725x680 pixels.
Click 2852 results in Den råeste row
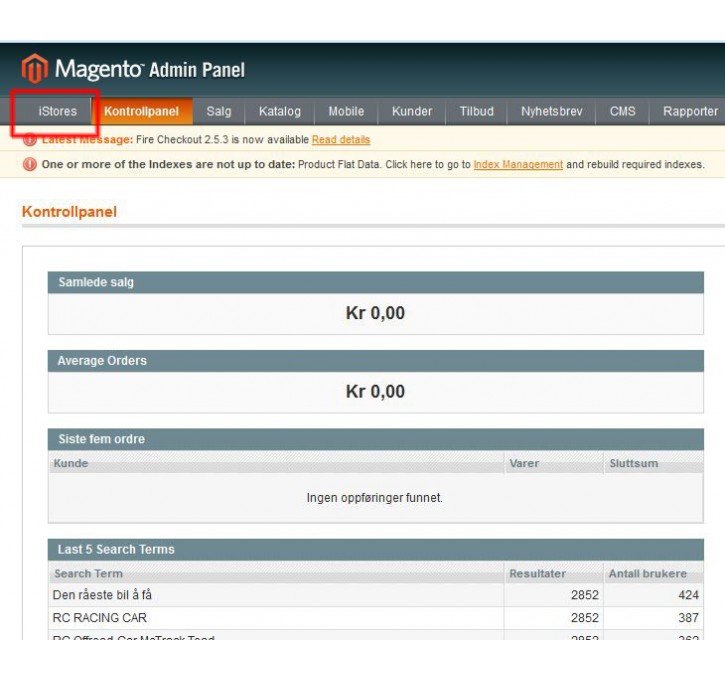(x=584, y=595)
